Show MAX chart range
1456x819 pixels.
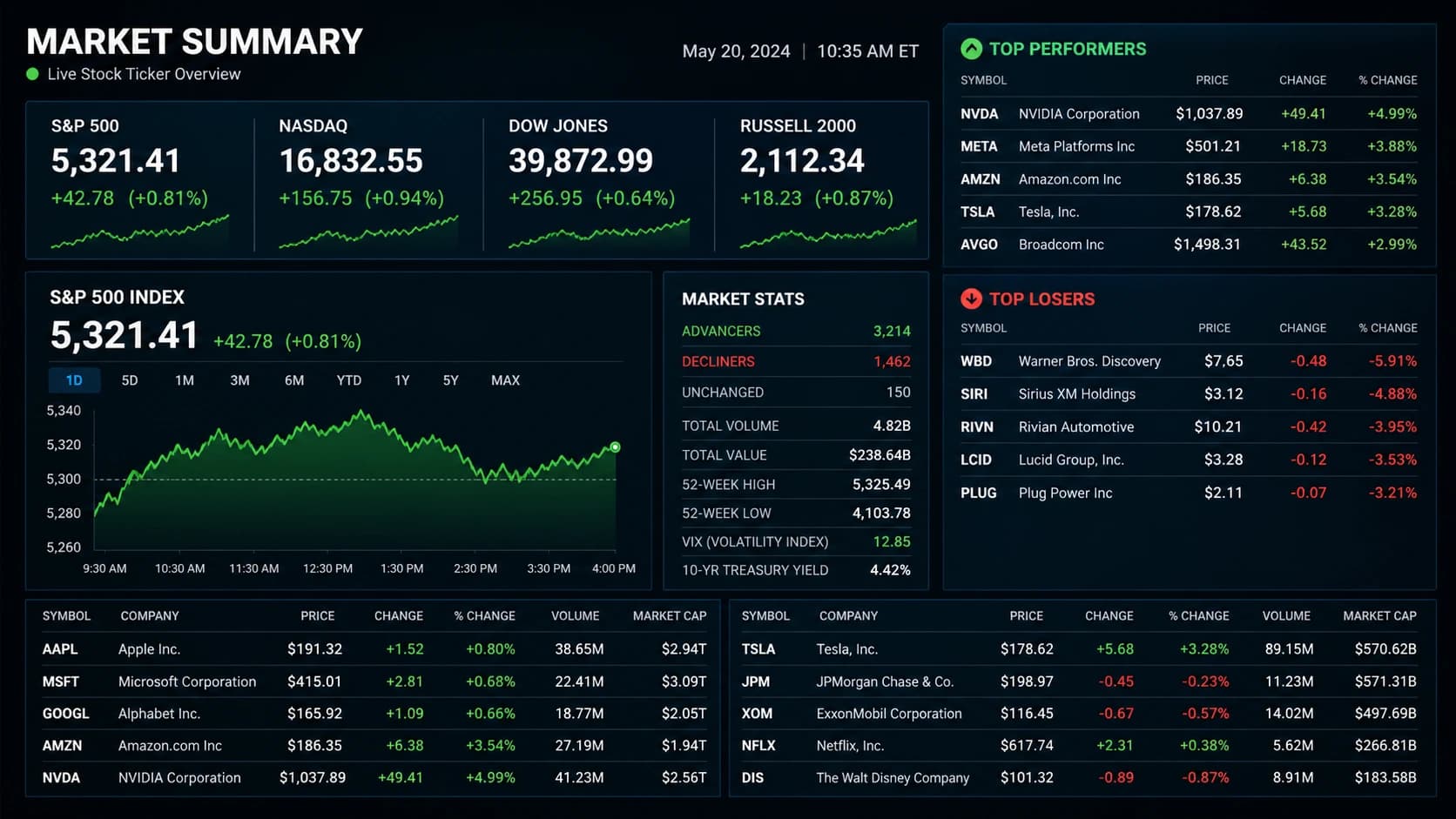point(505,380)
